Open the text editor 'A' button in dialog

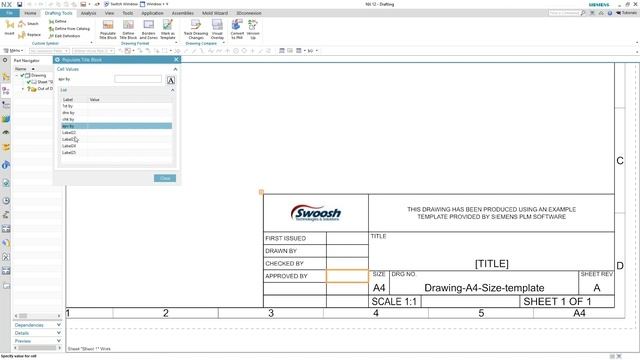click(171, 80)
